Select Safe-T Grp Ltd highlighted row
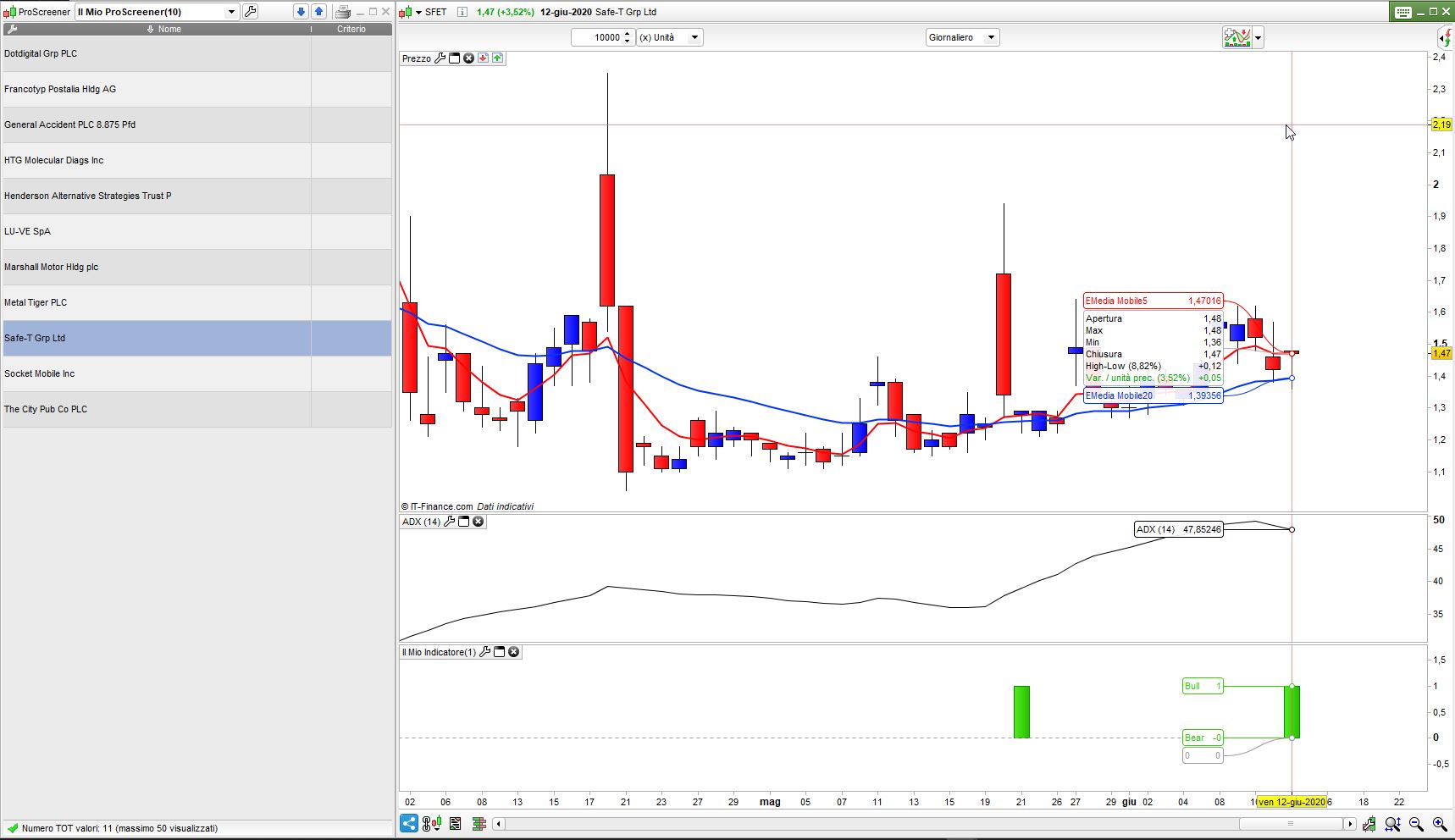 tap(197, 338)
